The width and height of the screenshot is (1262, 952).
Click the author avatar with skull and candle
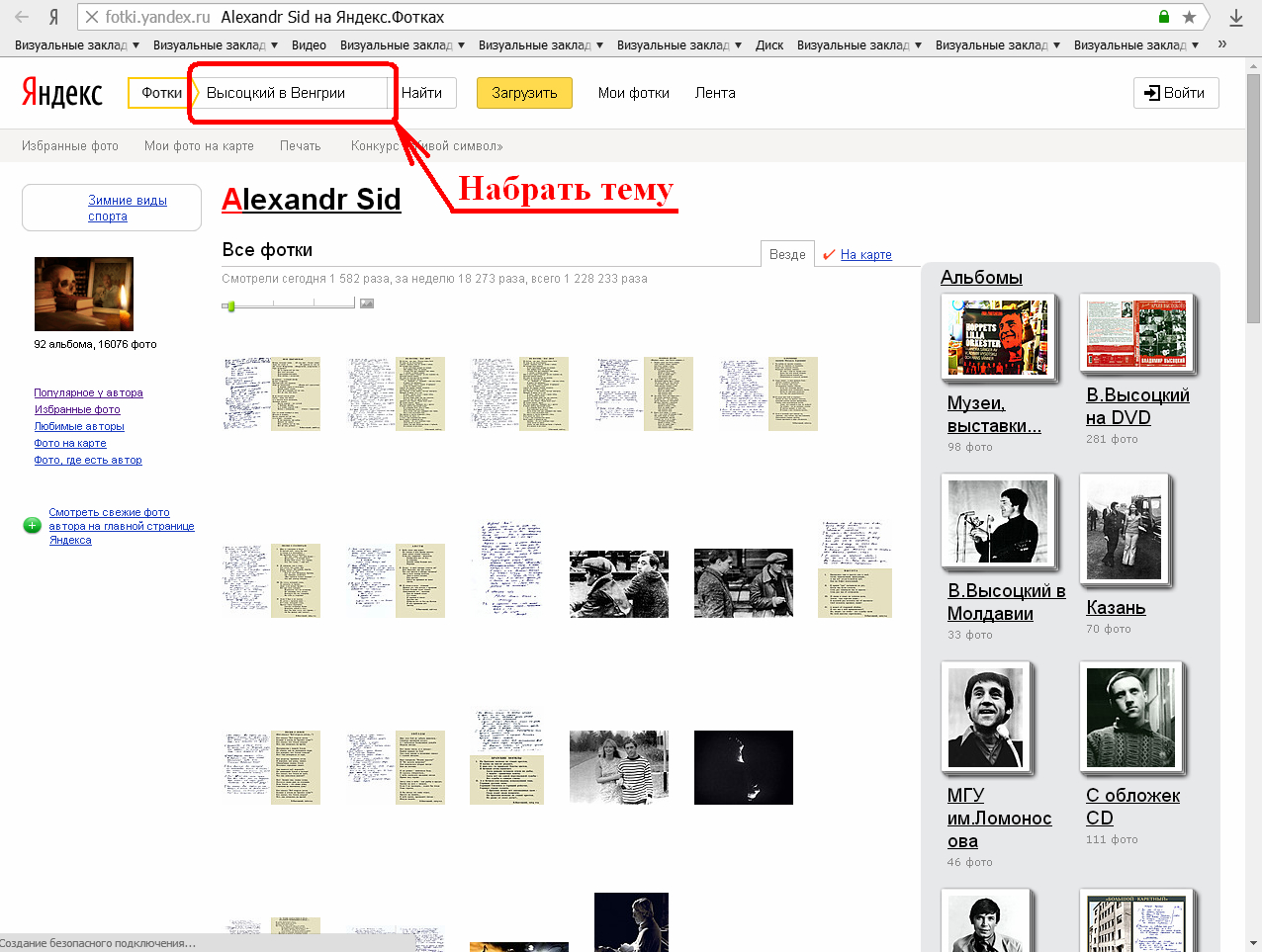tap(84, 295)
